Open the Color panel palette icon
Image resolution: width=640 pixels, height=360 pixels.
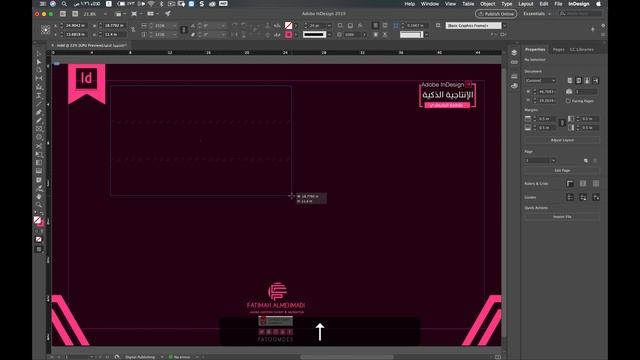pyautogui.click(x=514, y=86)
